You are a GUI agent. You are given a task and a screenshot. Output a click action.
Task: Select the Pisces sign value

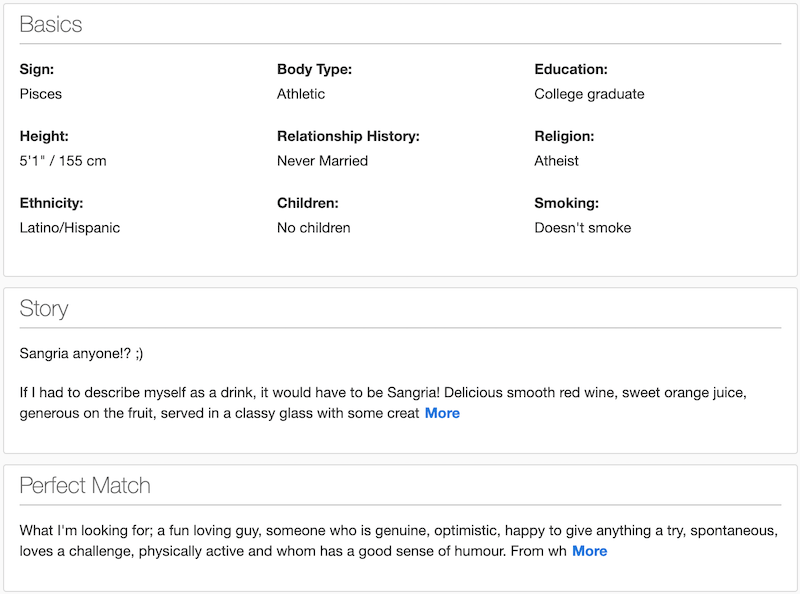coord(41,94)
